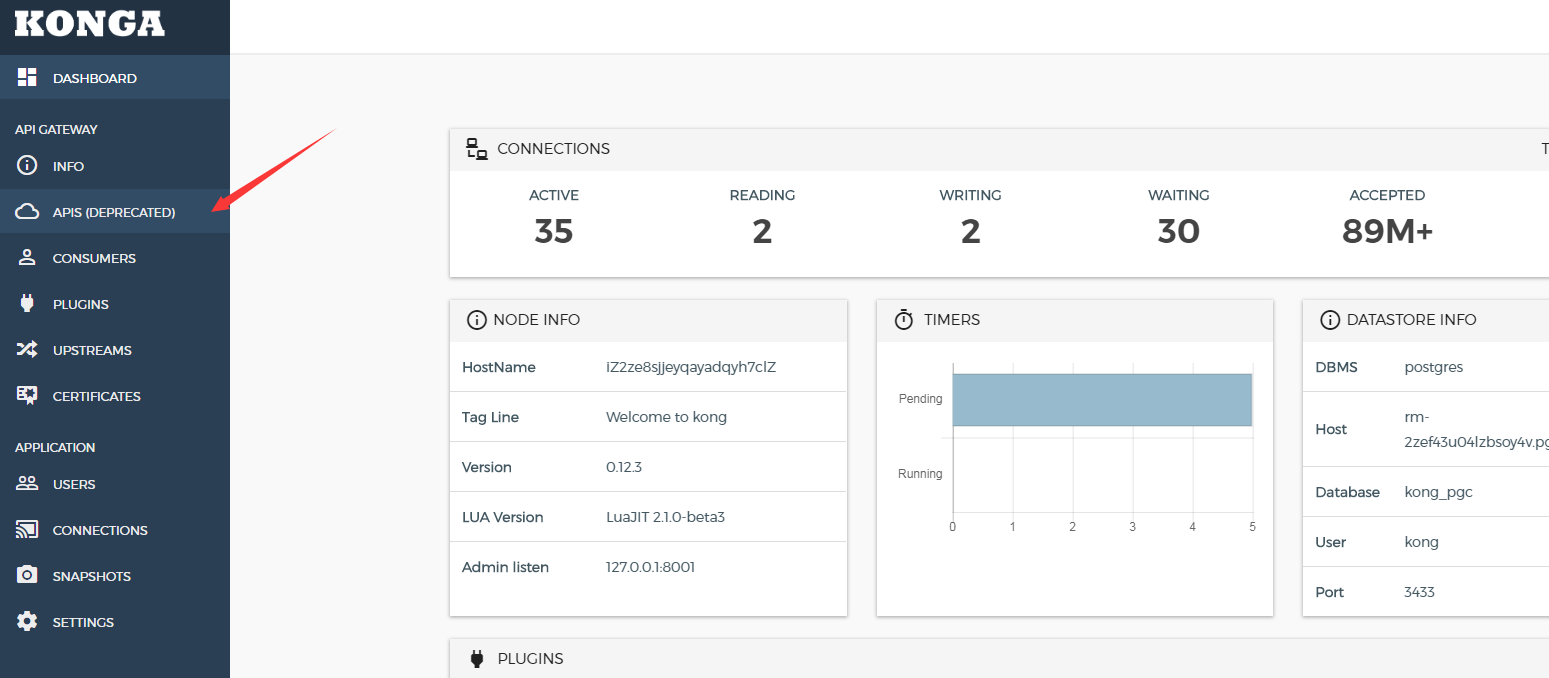Viewport: 1549px width, 678px height.
Task: Click the clock icon beside Timers
Action: point(903,319)
